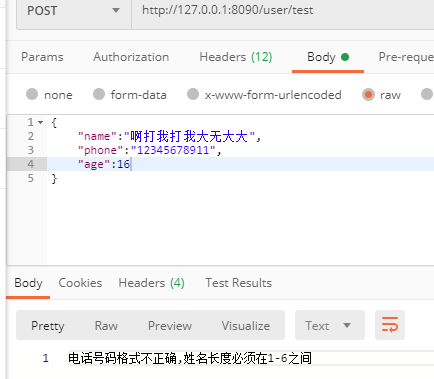Open the POST method dropdown
The image size is (434, 379).
coord(73,11)
